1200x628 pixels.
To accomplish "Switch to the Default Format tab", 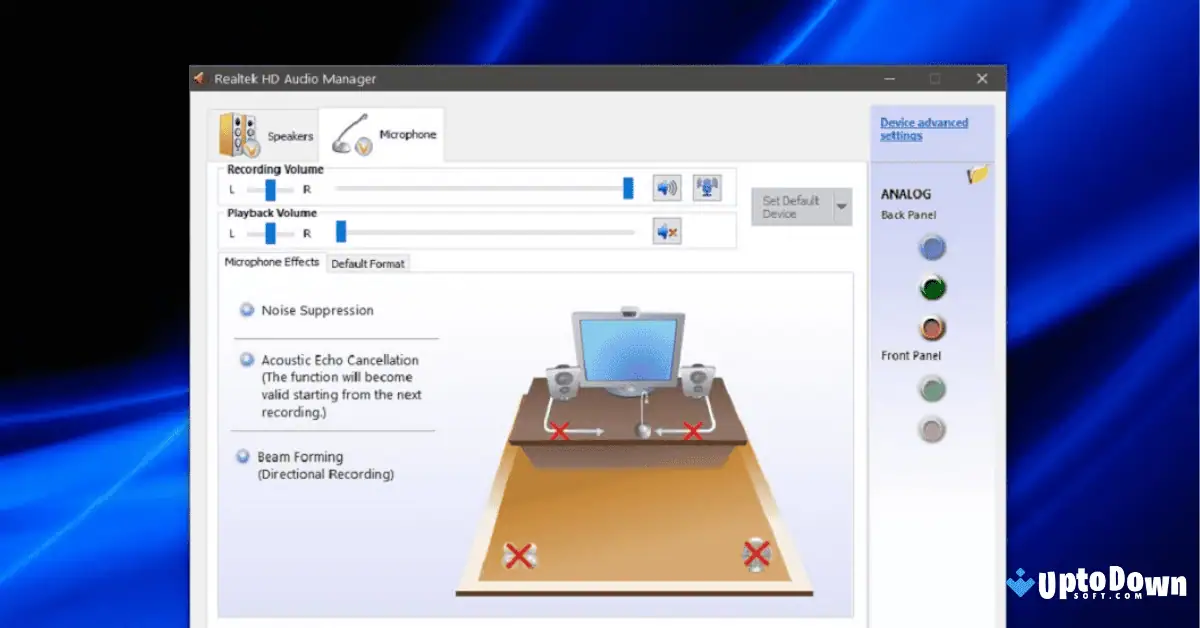I will [x=369, y=263].
